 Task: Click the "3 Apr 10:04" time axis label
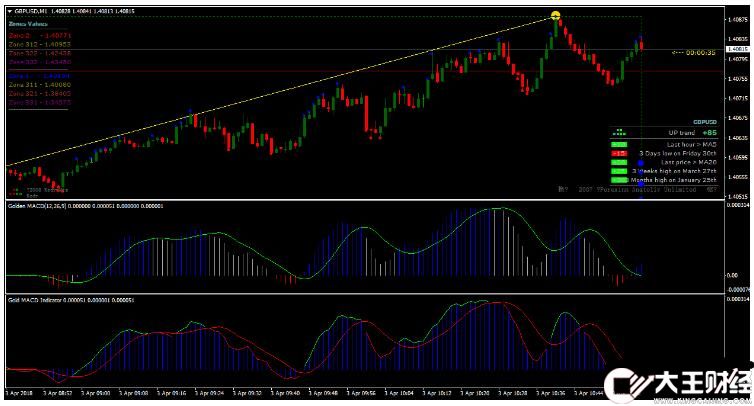pyautogui.click(x=400, y=393)
